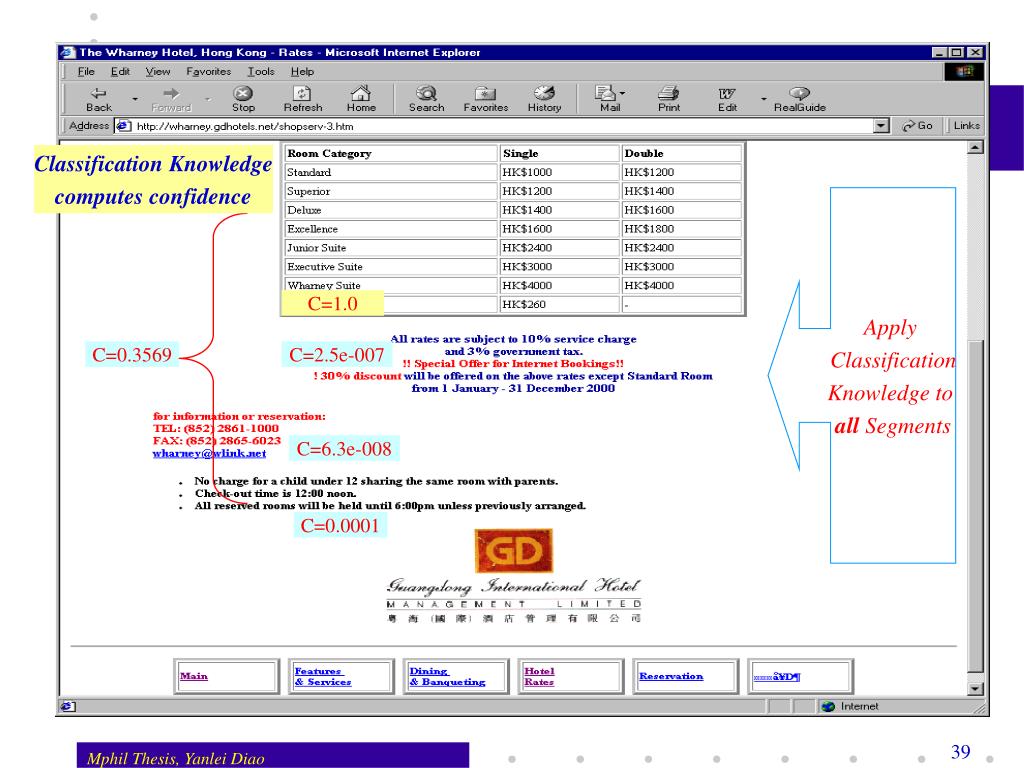Screen dimensions: 1024x768
Task: Click the Links toolbar label
Action: coord(967,125)
